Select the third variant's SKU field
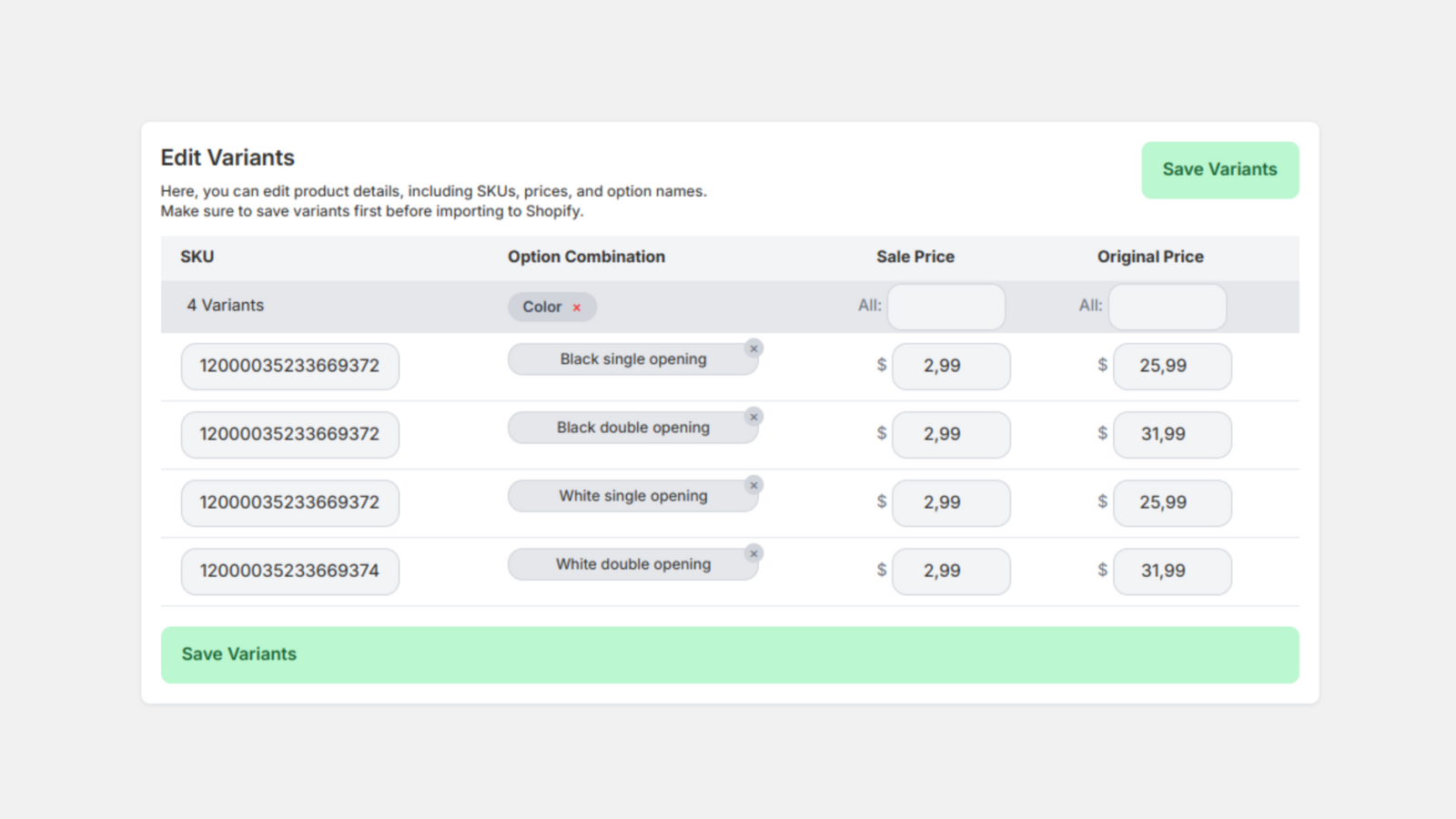This screenshot has width=1456, height=819. pyautogui.click(x=289, y=502)
